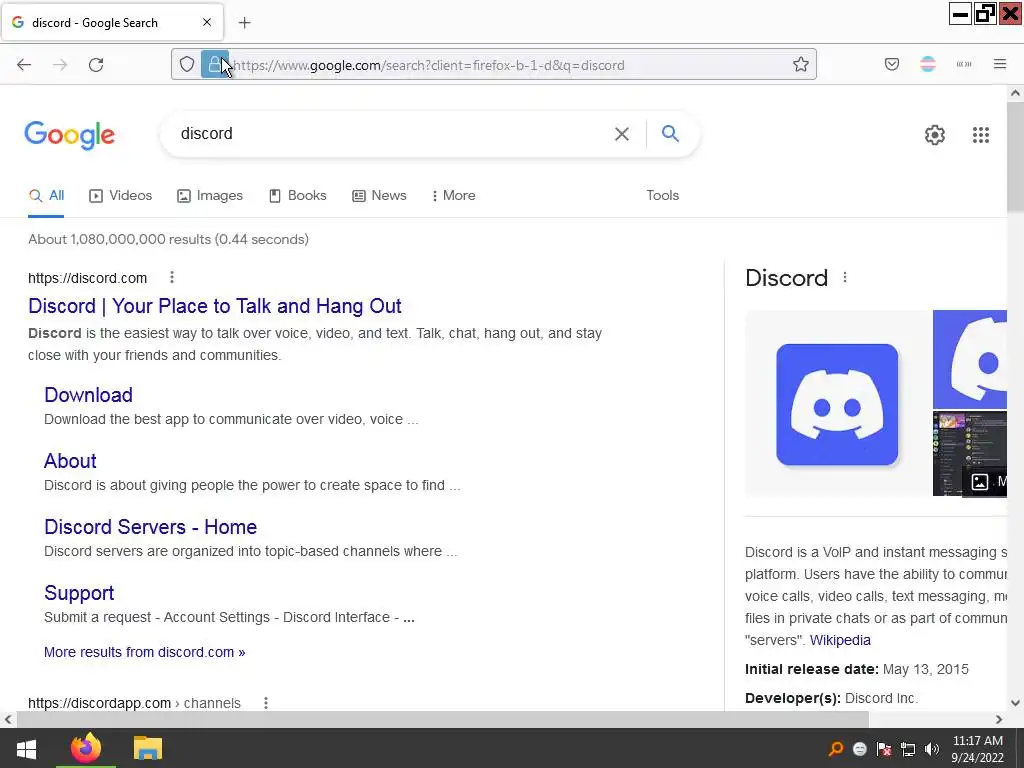1024x768 pixels.
Task: Open the Pocket save icon
Action: (x=892, y=64)
